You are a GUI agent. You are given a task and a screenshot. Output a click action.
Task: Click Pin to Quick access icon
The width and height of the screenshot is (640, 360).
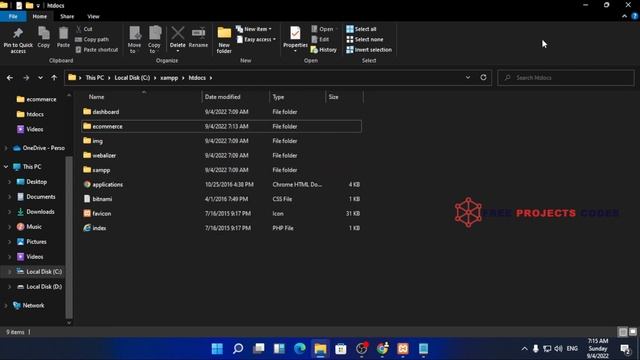coord(18,40)
